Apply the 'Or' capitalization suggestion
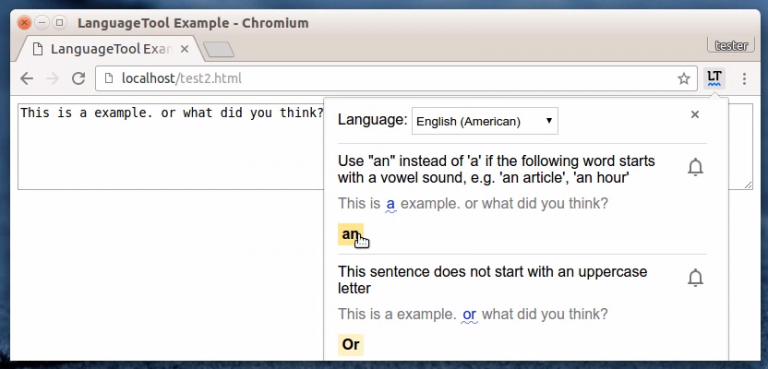Screen dimensions: 768x369 [x=351, y=344]
